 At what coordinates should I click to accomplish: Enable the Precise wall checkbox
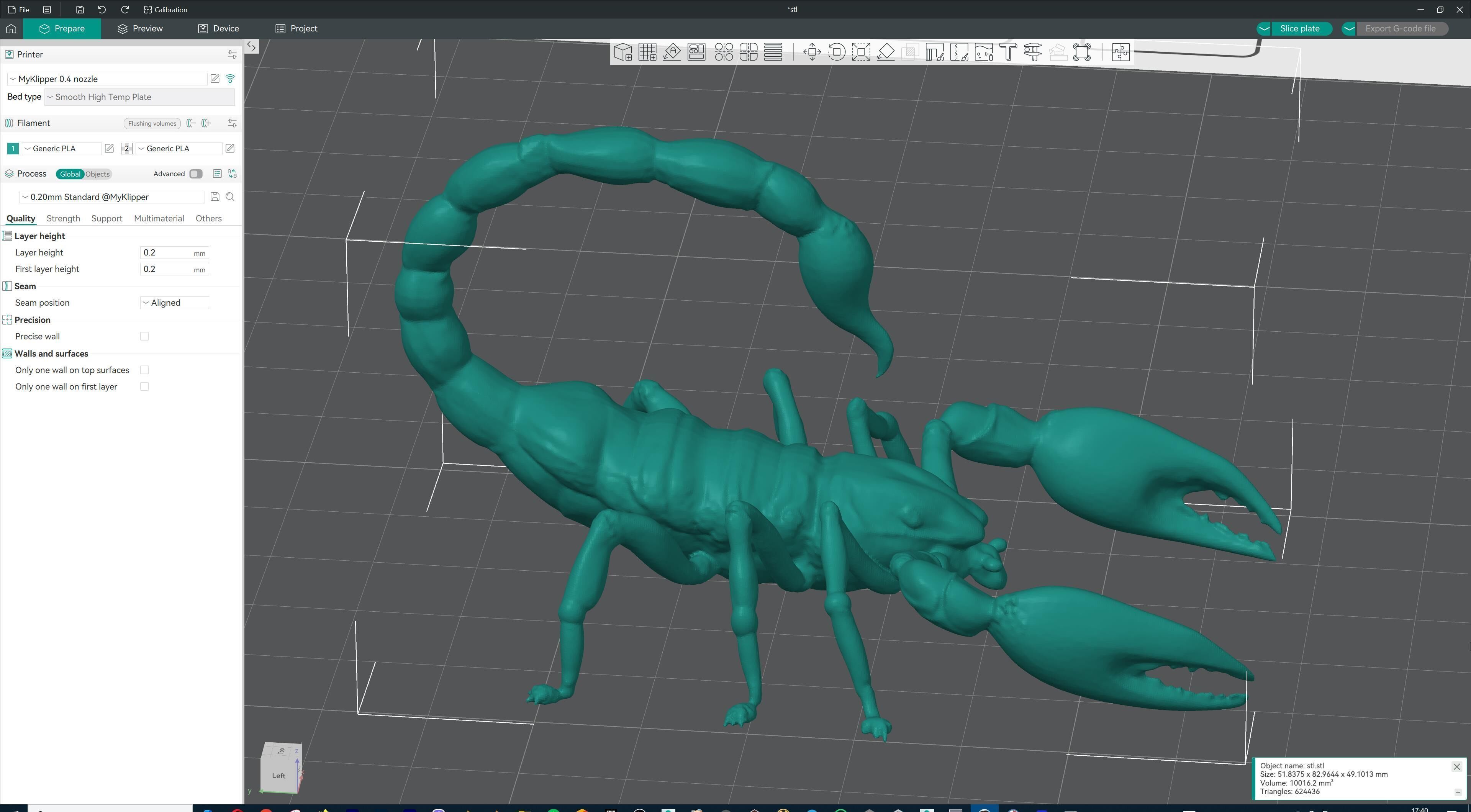pos(144,336)
